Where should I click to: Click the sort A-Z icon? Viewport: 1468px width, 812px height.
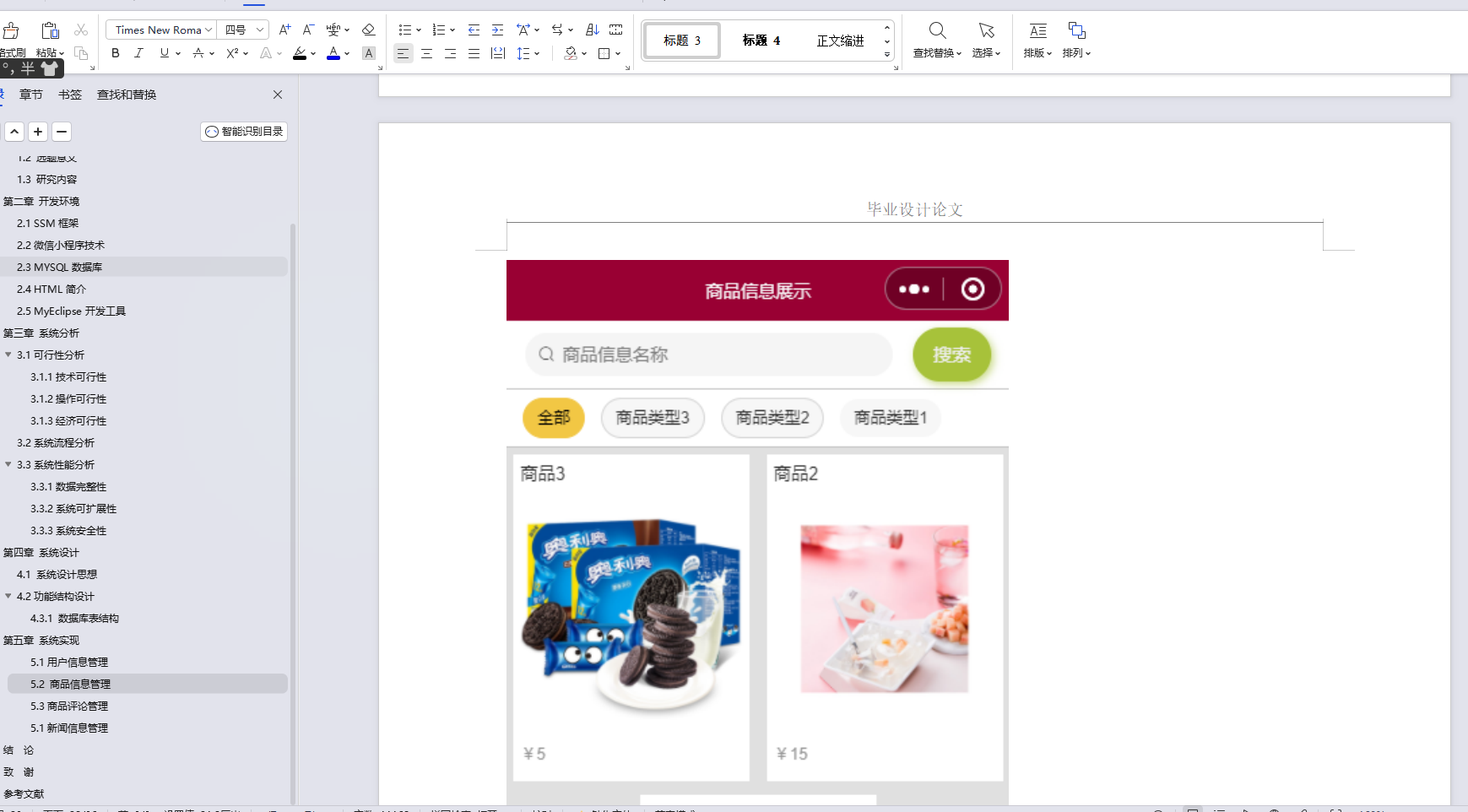pyautogui.click(x=592, y=30)
